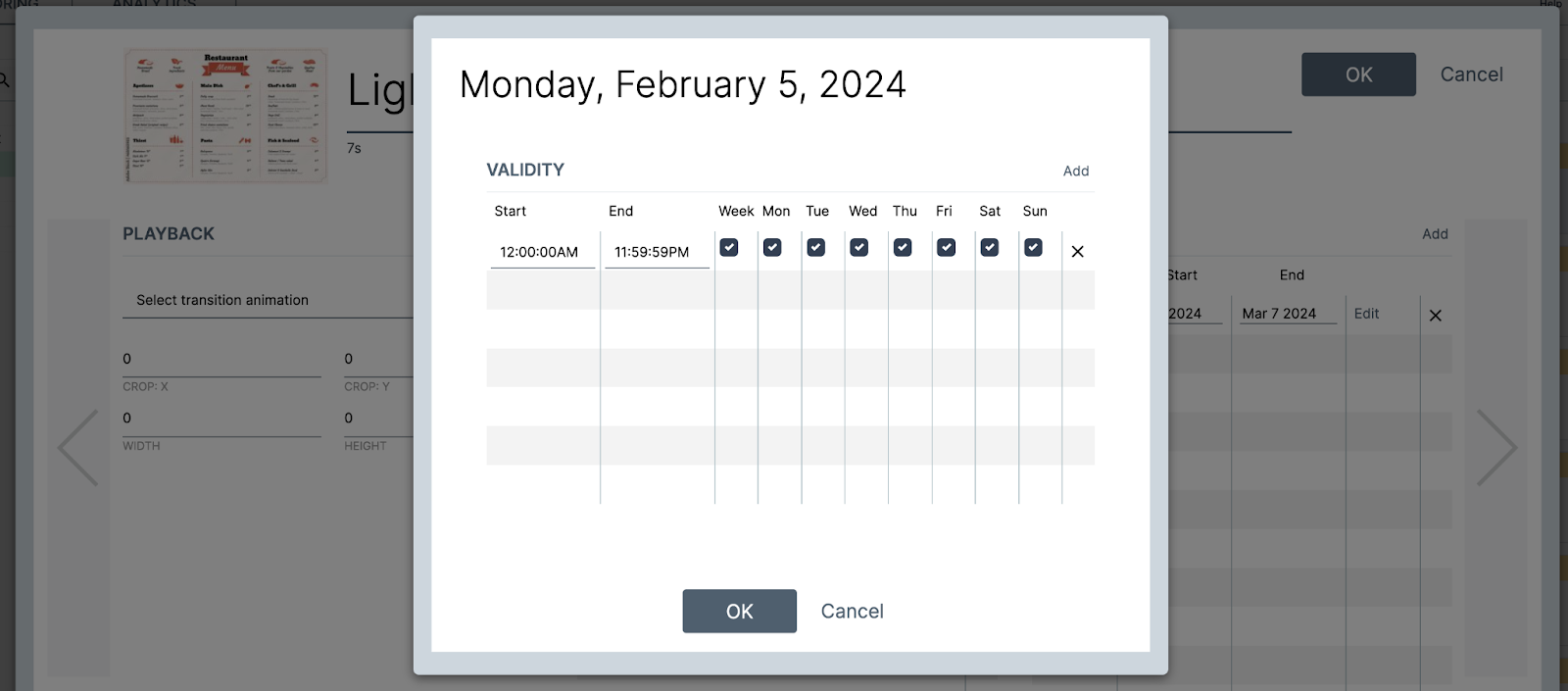Cancel the validity dialog

(852, 612)
